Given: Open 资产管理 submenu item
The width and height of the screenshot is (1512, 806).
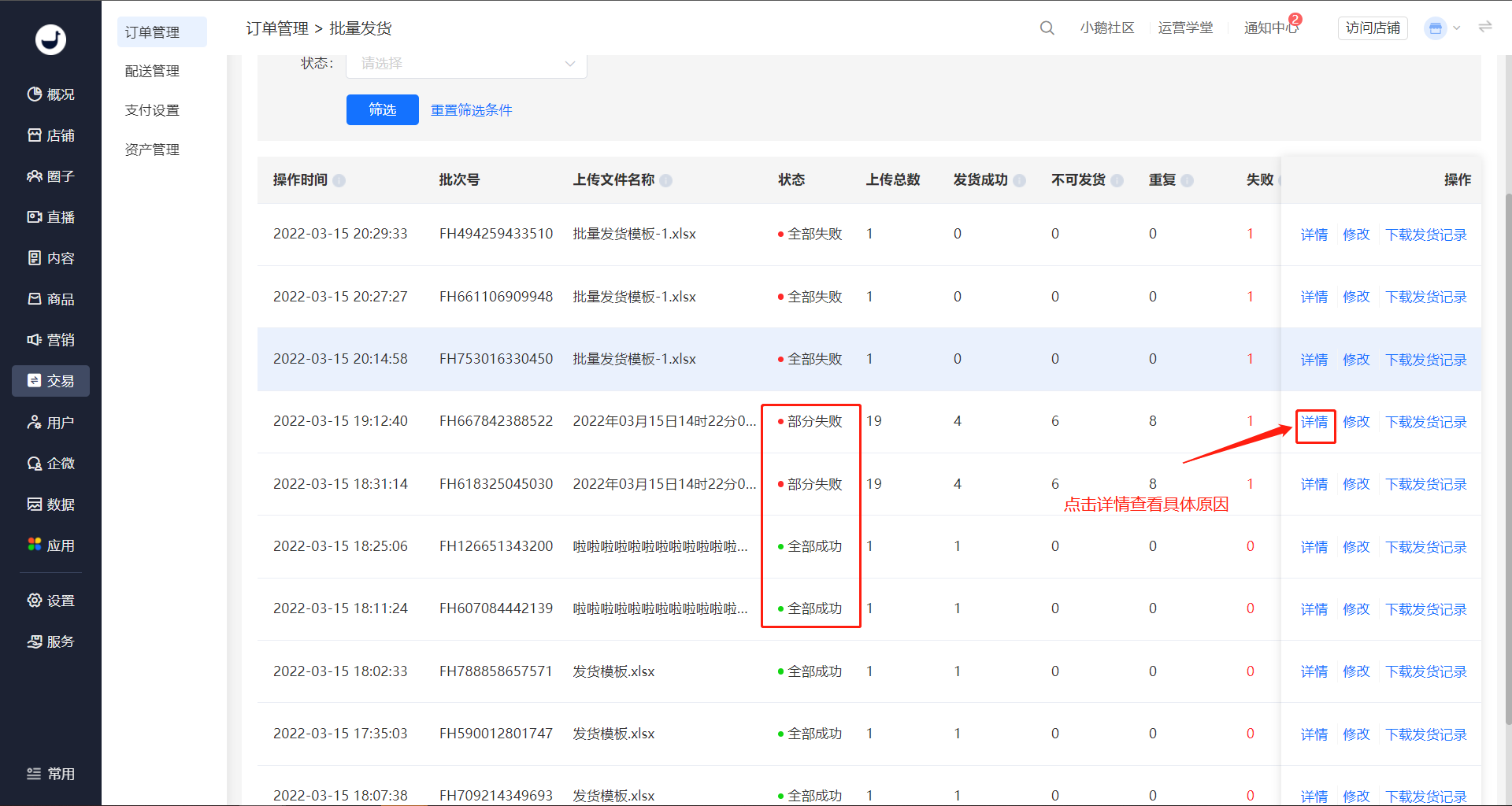Looking at the screenshot, I should click(152, 150).
